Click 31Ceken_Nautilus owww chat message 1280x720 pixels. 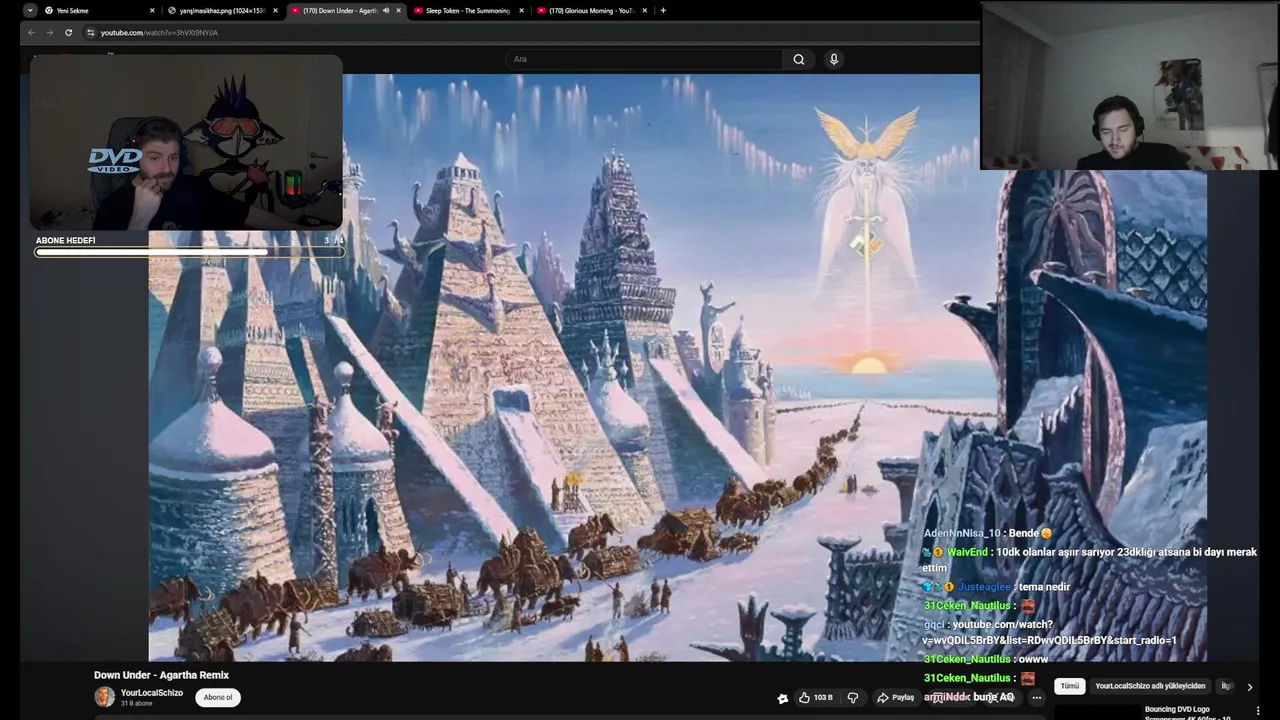(986, 659)
